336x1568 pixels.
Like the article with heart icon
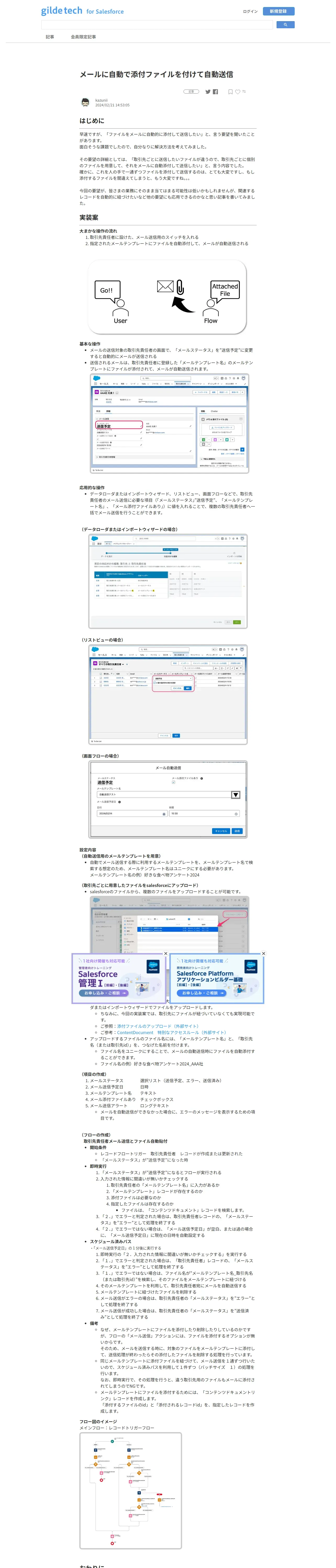[x=238, y=92]
